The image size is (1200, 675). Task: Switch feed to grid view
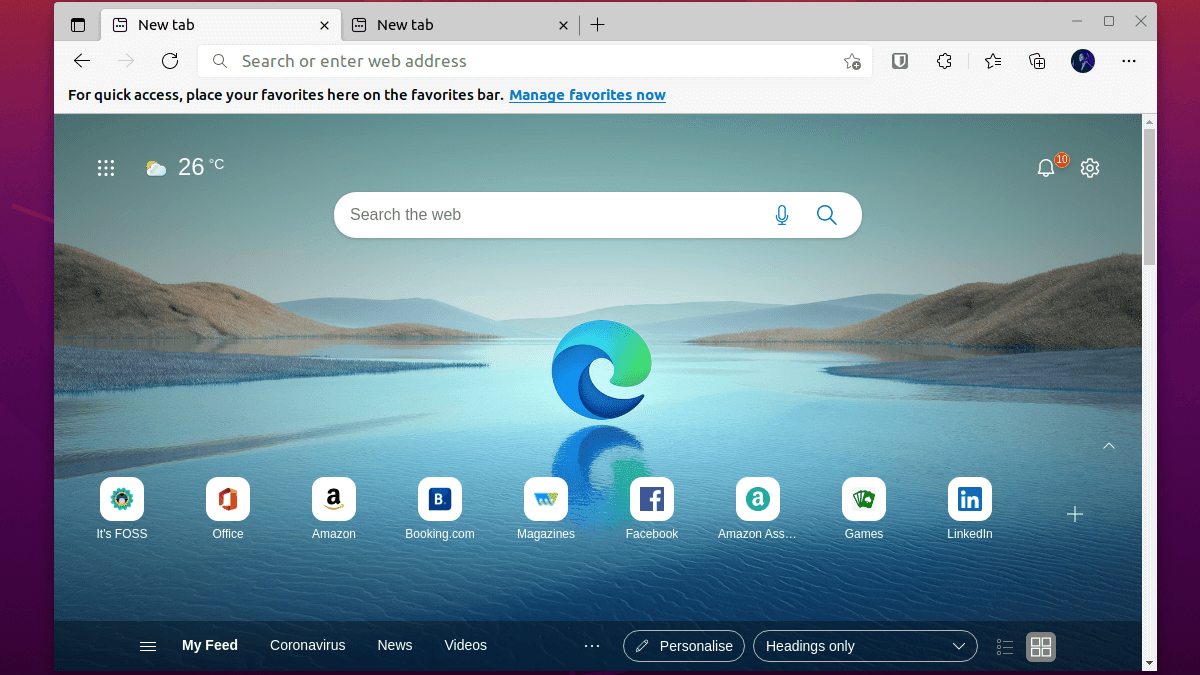click(1041, 647)
